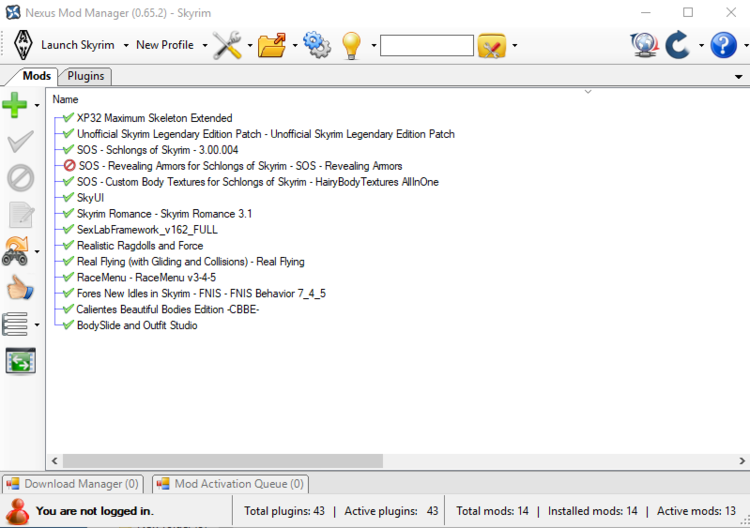Open dropdown arrow beside the light bulb
750x528 pixels.
pos(374,45)
